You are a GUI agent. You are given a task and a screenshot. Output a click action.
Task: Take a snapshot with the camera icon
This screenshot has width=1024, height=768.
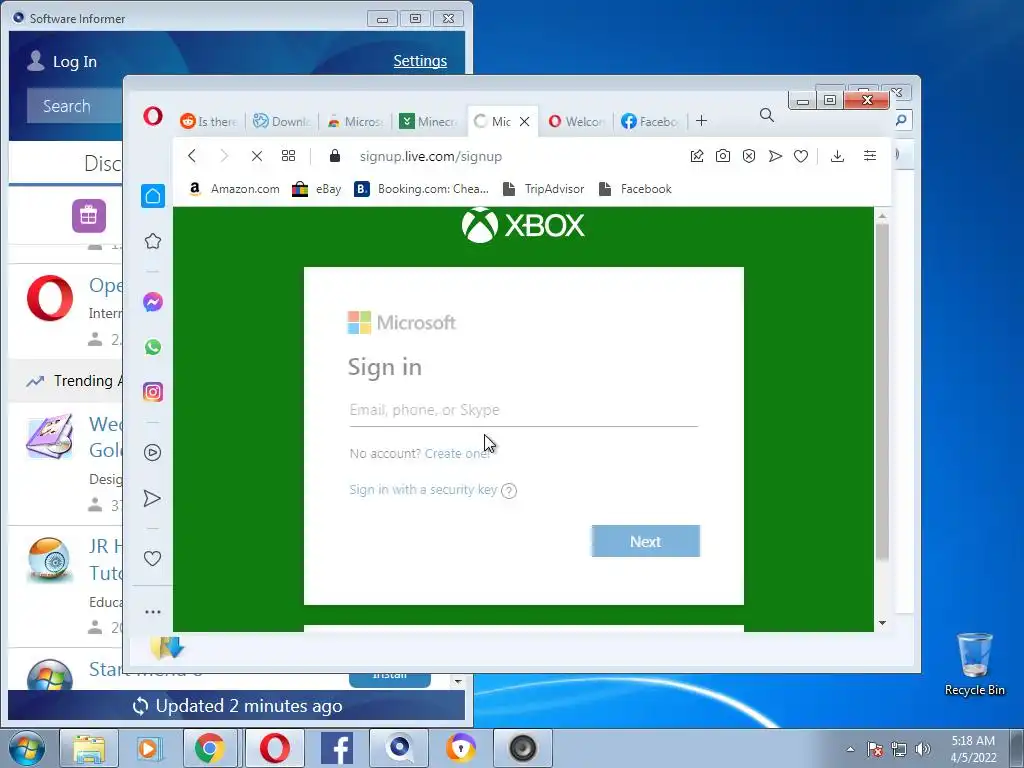tap(723, 155)
